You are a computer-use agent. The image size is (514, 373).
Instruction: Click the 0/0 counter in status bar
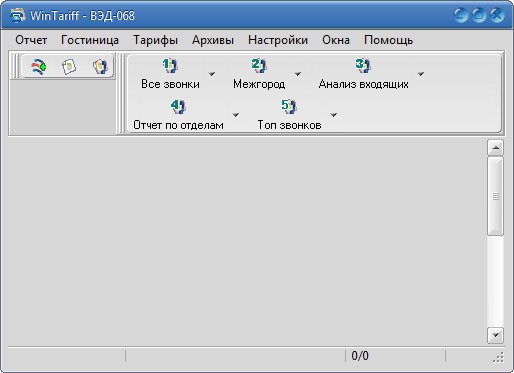360,356
